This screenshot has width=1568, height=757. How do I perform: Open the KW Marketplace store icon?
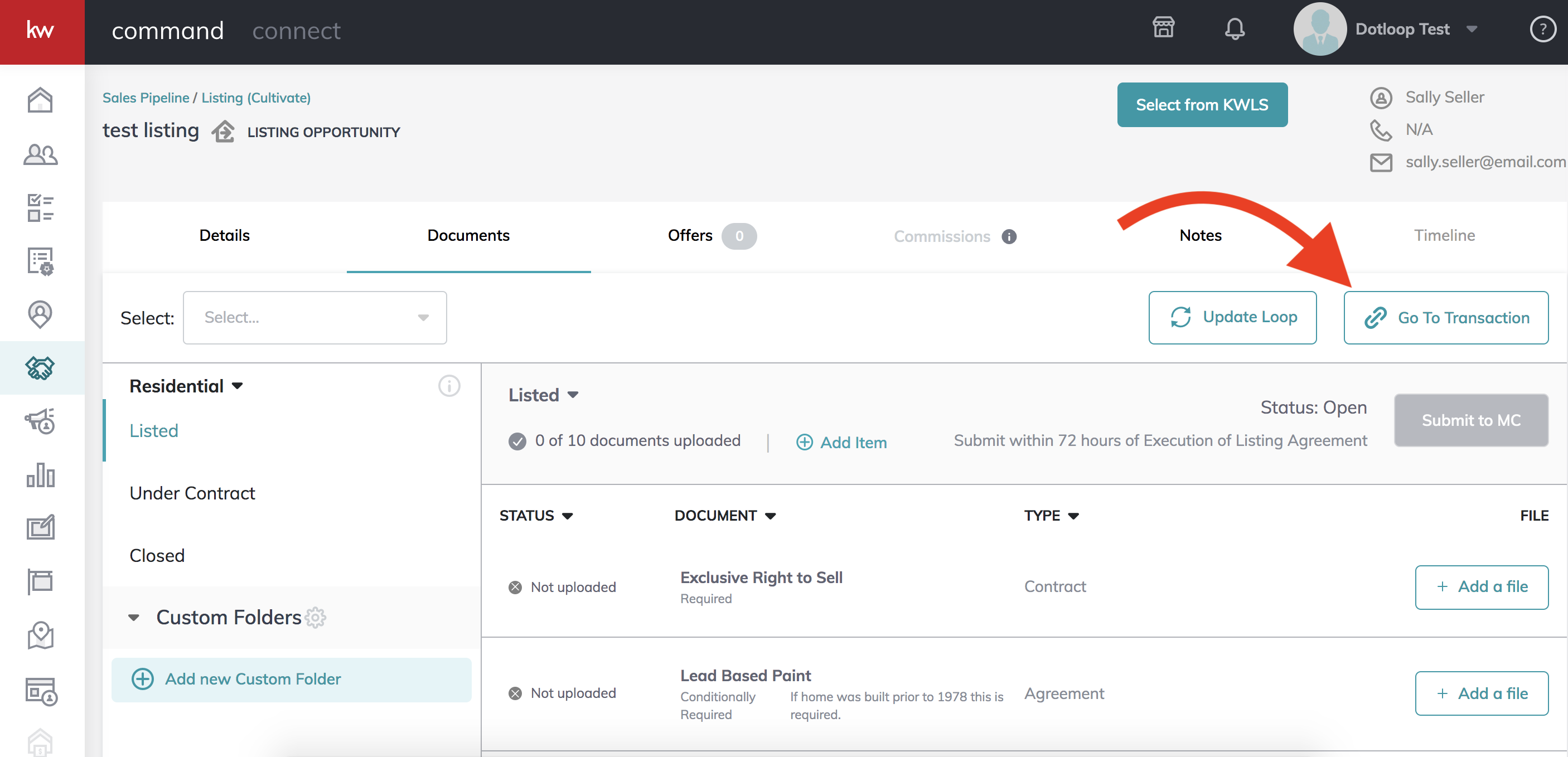pyautogui.click(x=1163, y=27)
